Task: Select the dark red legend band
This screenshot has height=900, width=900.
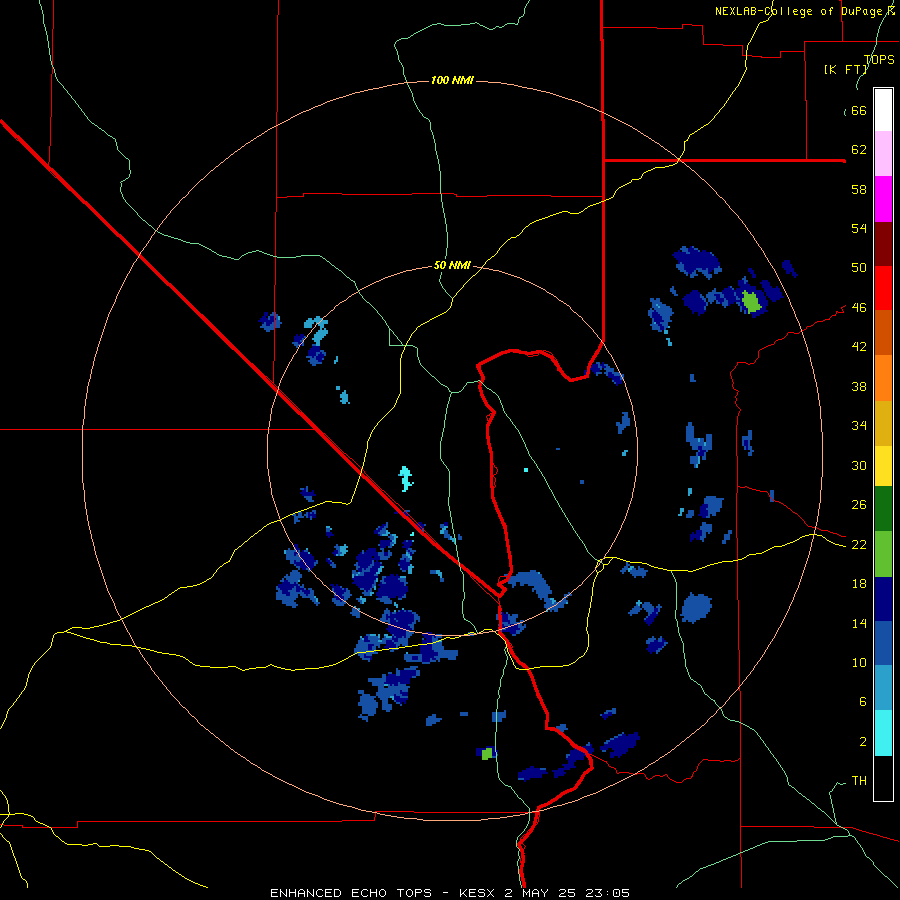Action: (883, 244)
